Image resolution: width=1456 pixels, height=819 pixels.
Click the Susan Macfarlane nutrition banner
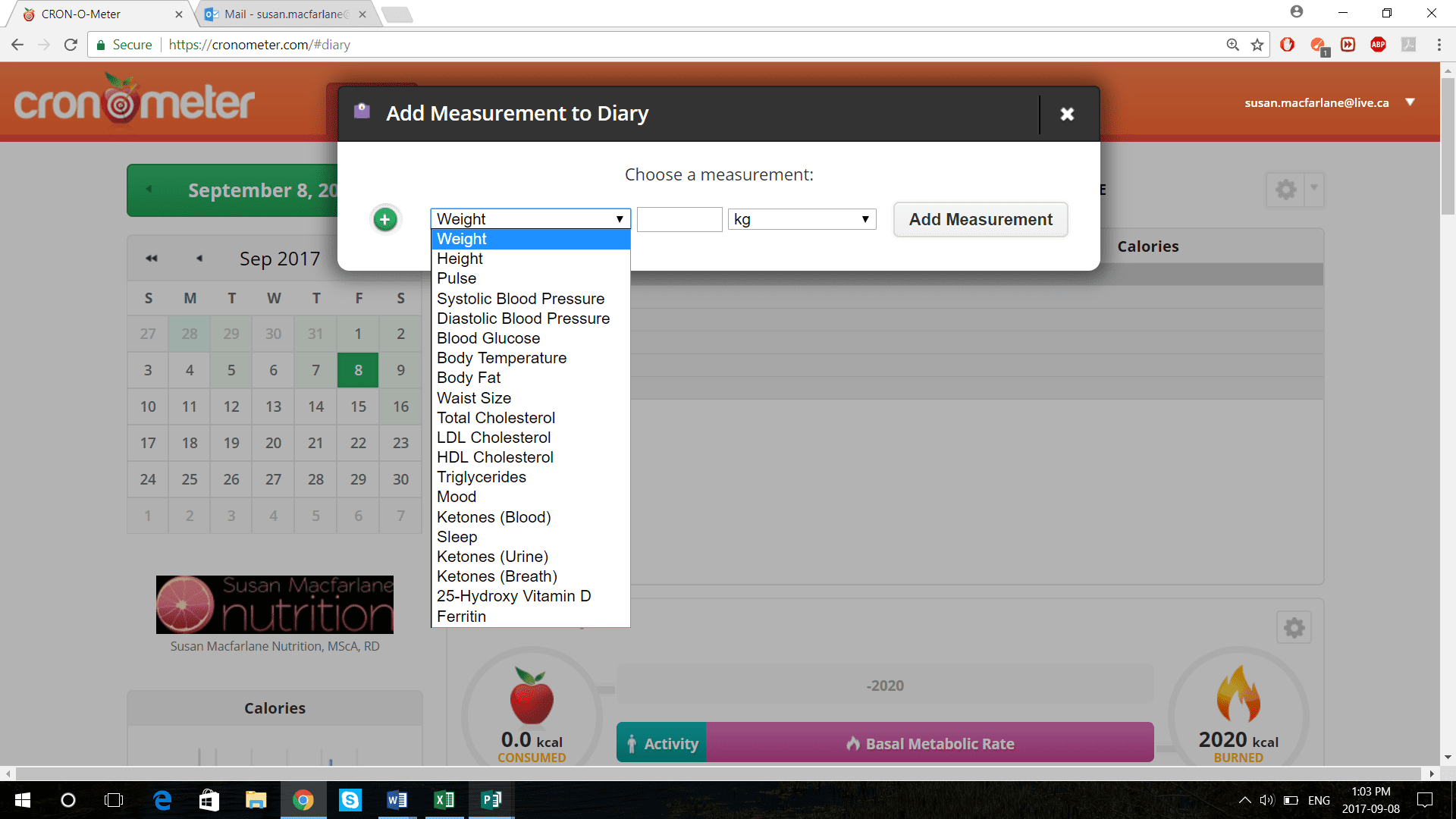tap(275, 604)
